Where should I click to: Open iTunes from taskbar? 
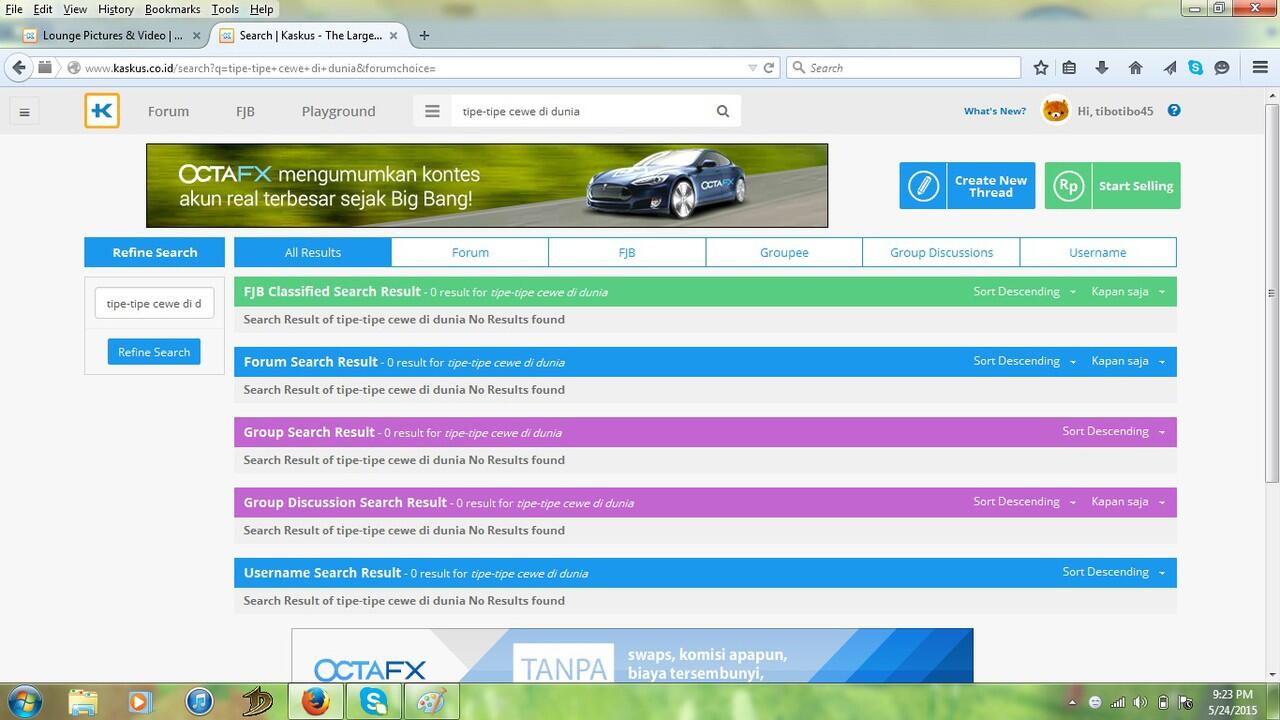(x=200, y=702)
